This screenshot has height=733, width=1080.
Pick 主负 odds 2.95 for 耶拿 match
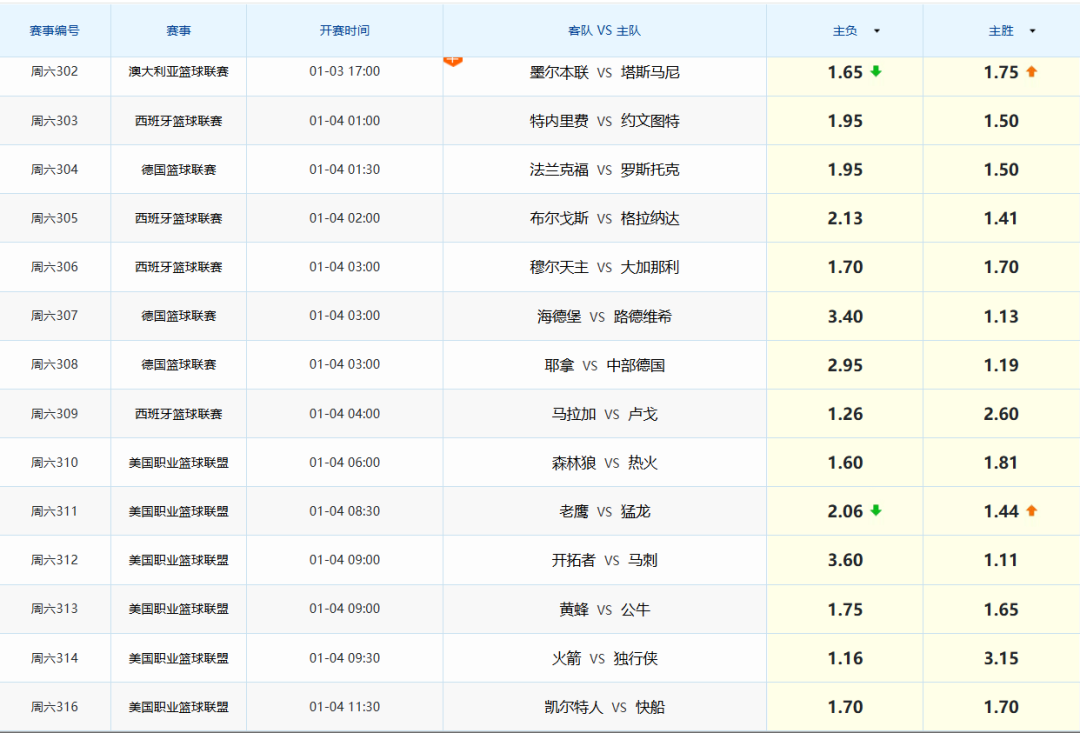845,365
